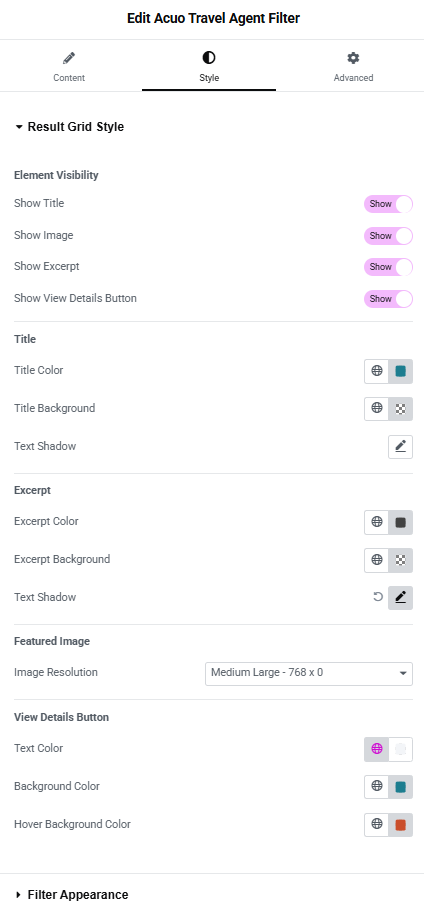
Task: Reset the Excerpt Text Shadow with the revert icon
Action: 378,597
